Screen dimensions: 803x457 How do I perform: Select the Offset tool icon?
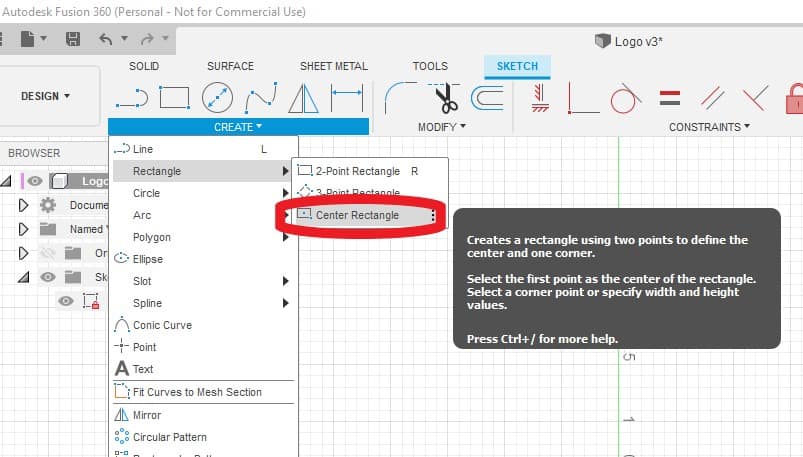(488, 98)
